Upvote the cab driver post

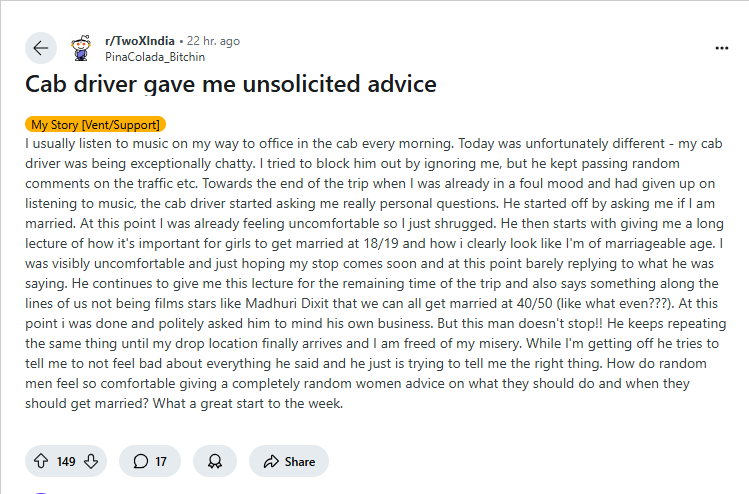(x=42, y=461)
